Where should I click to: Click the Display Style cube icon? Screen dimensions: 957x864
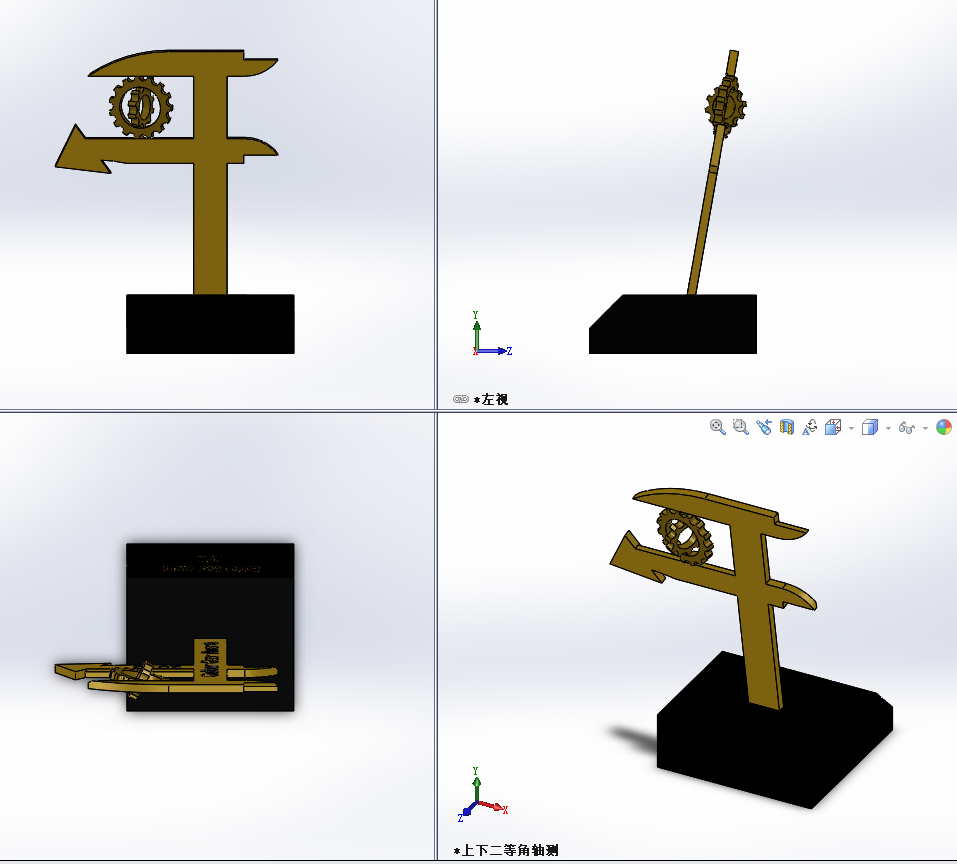tap(870, 427)
